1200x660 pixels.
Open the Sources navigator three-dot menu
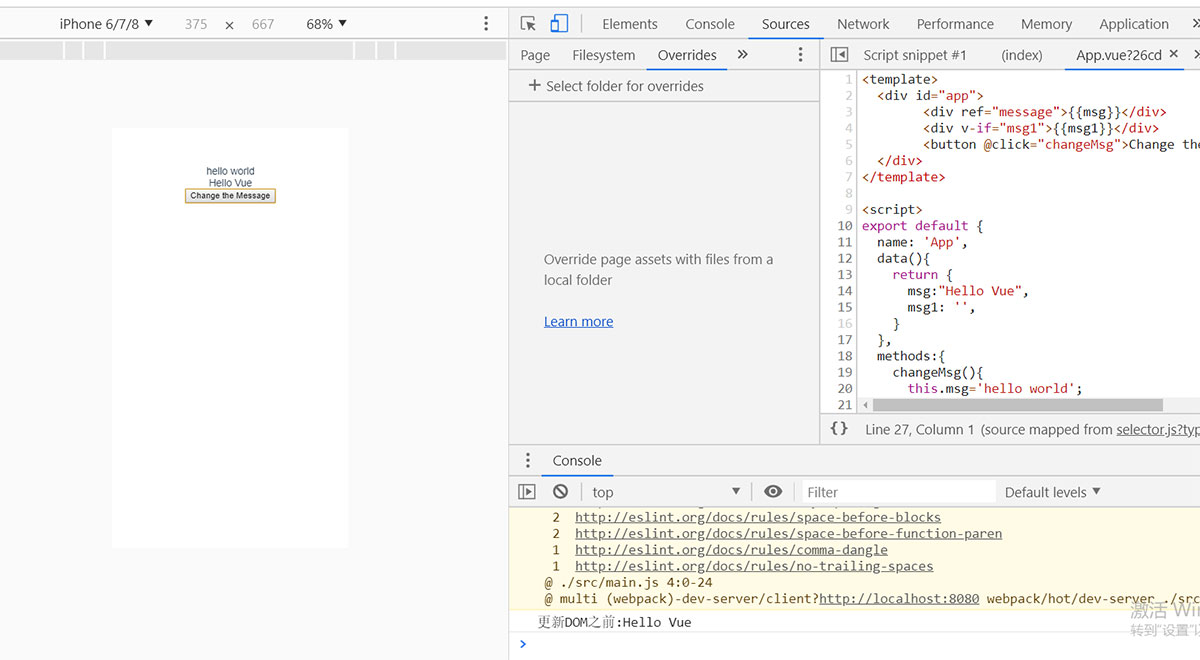click(800, 55)
